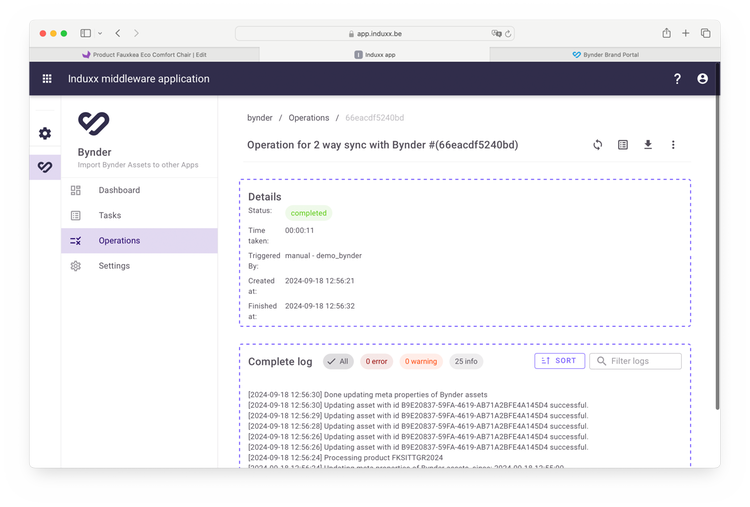
Task: Click log line Done updating meta properties
Action: coord(367,395)
